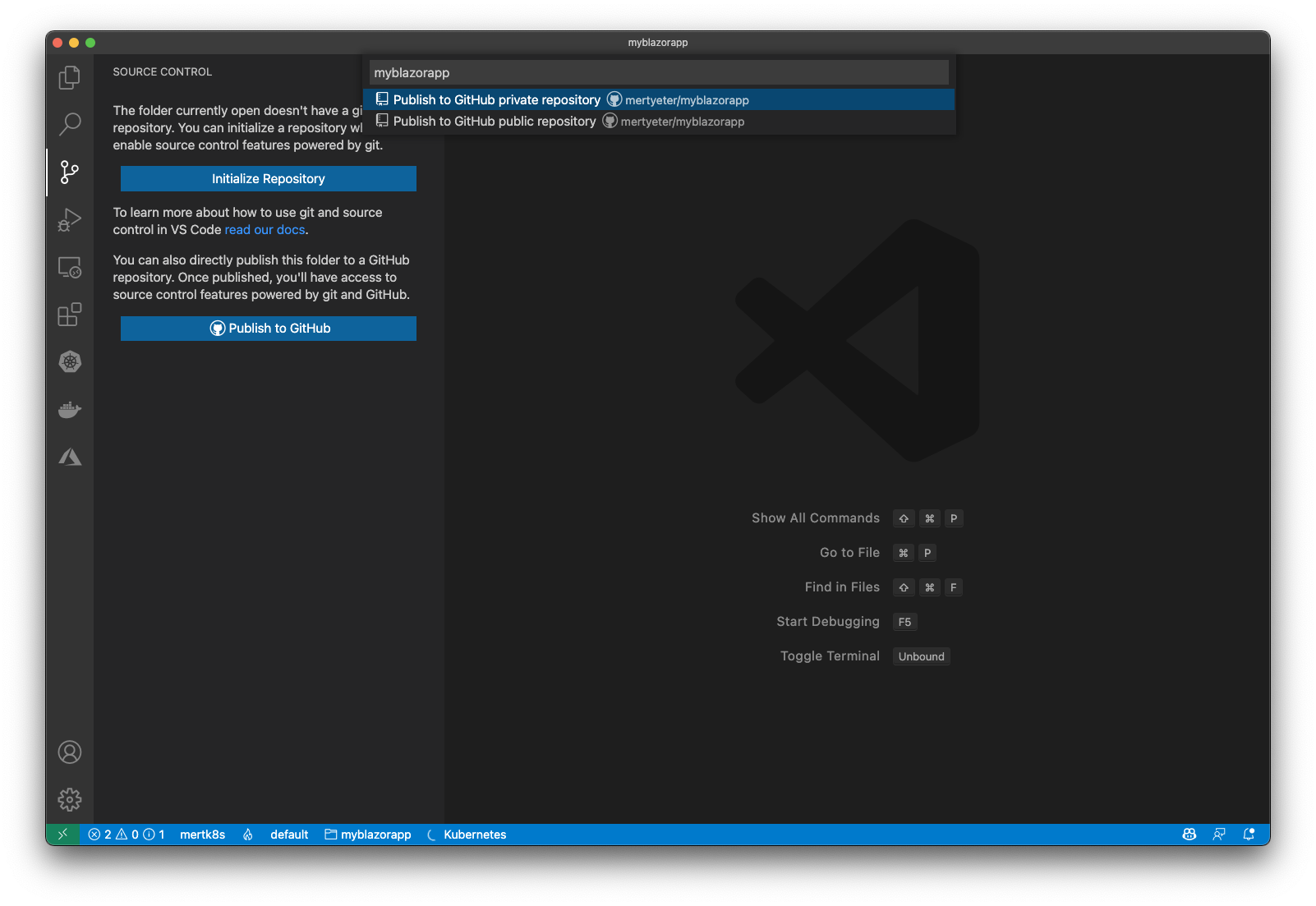Select Publish to GitHub public repository

[659, 121]
